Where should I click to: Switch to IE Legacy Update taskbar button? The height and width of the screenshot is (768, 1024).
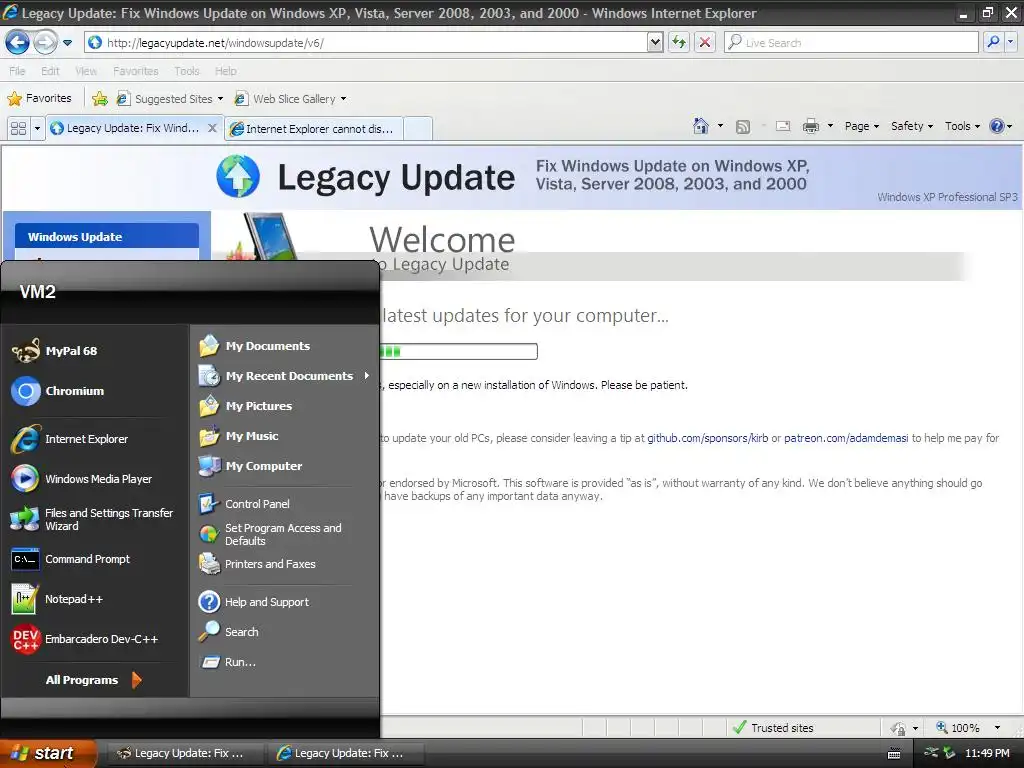[x=345, y=753]
